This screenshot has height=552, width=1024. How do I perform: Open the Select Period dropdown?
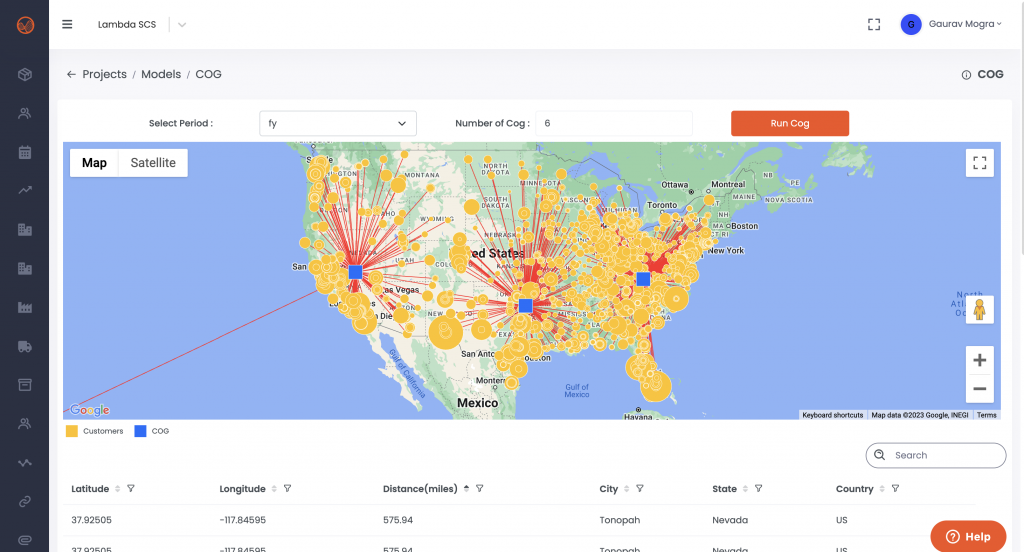pyautogui.click(x=337, y=123)
